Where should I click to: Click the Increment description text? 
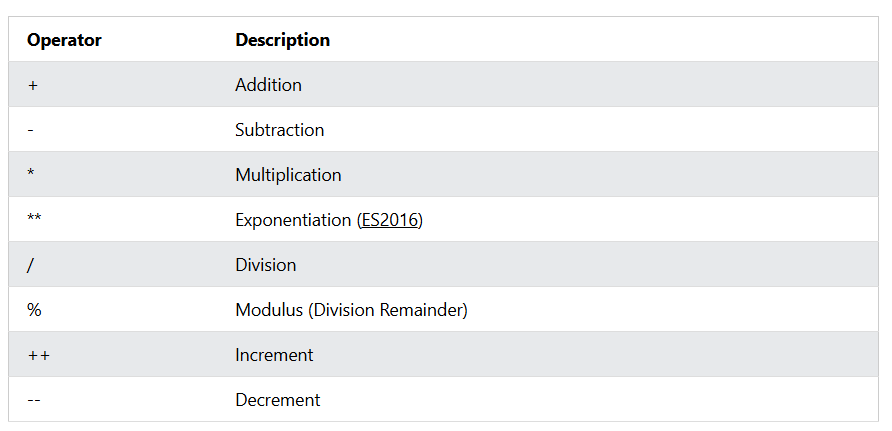tap(274, 355)
